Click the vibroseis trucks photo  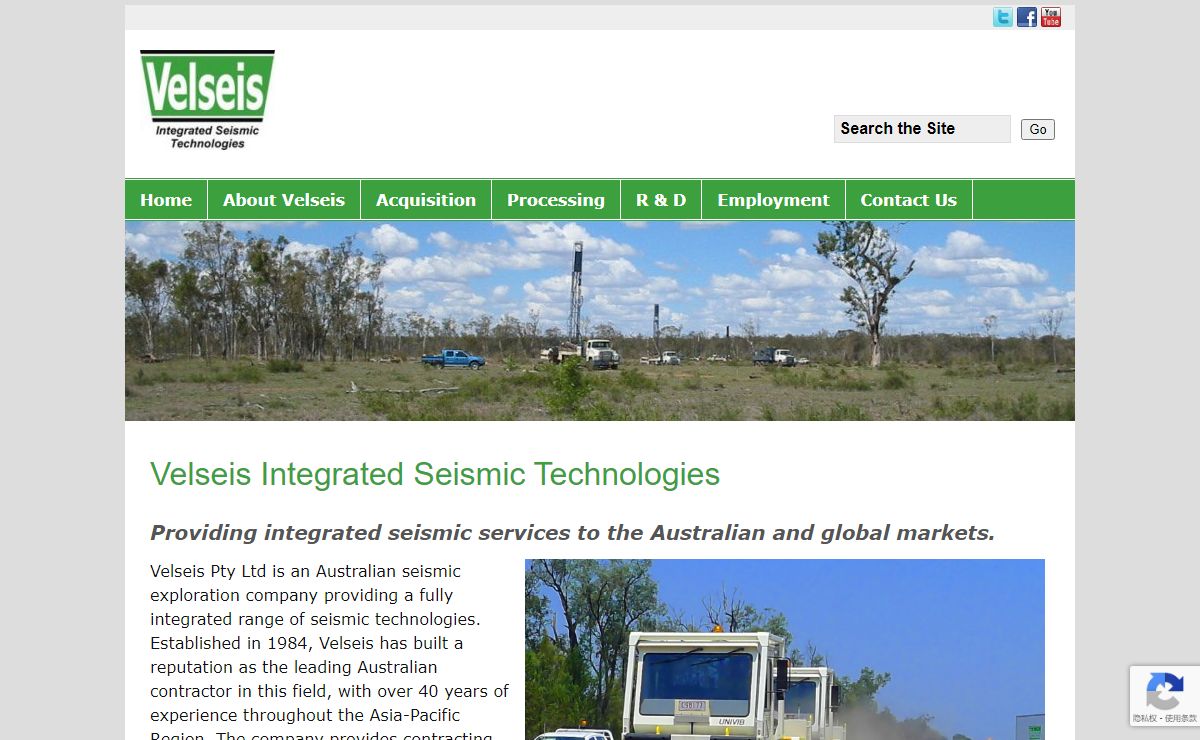click(785, 650)
